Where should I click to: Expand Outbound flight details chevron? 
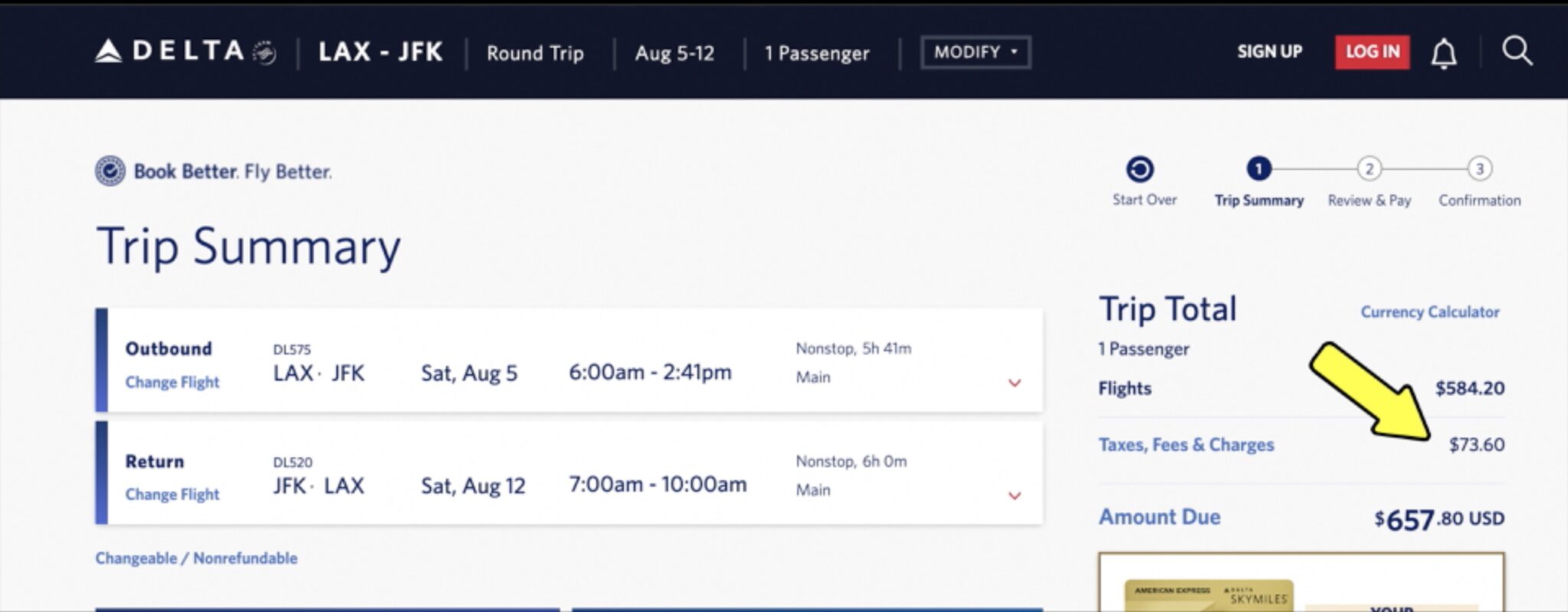click(1014, 382)
